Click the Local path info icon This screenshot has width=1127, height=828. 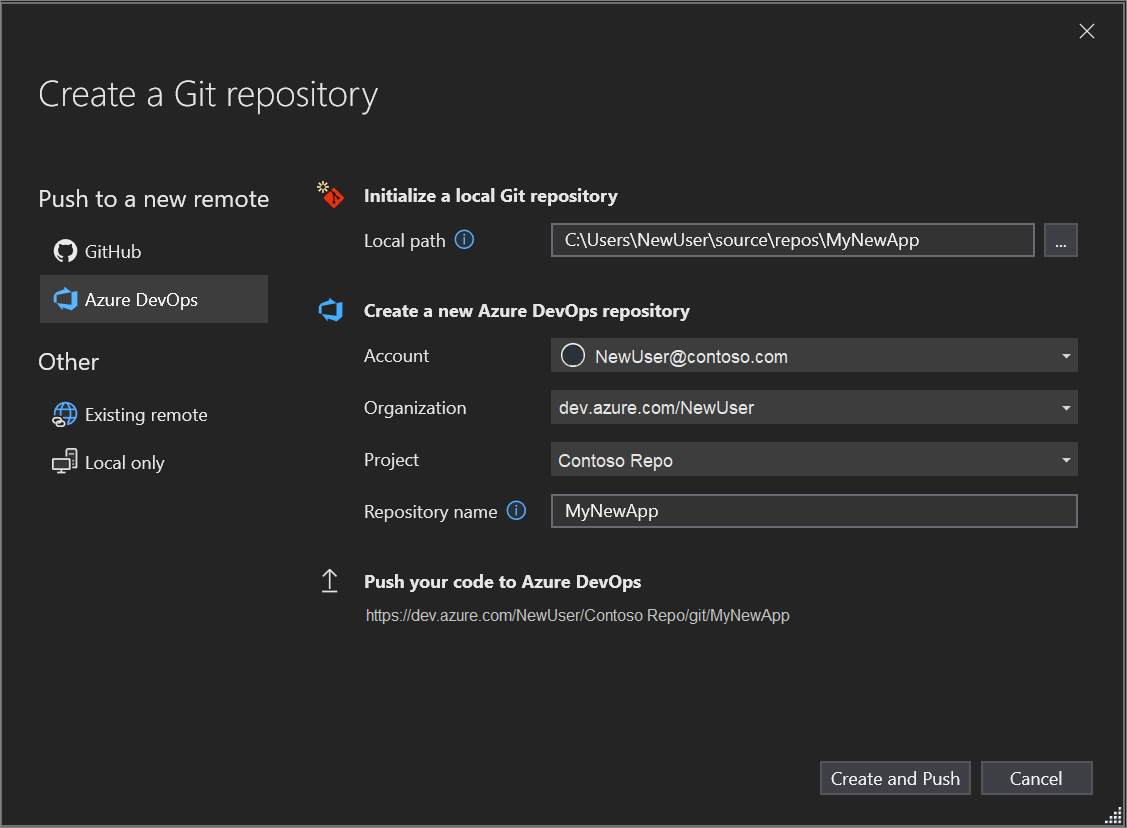click(464, 240)
